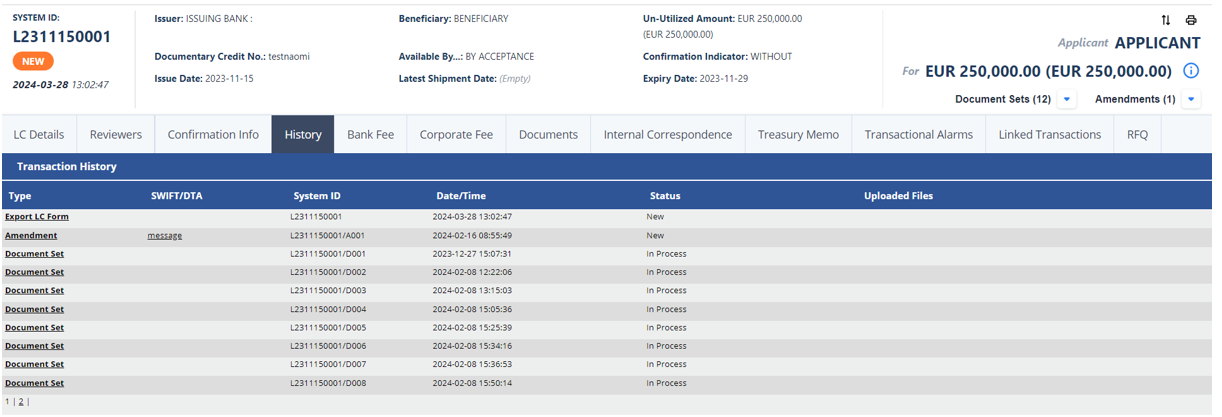The image size is (1222, 417).
Task: Expand the Document Sets dropdown arrow
Action: [1067, 99]
